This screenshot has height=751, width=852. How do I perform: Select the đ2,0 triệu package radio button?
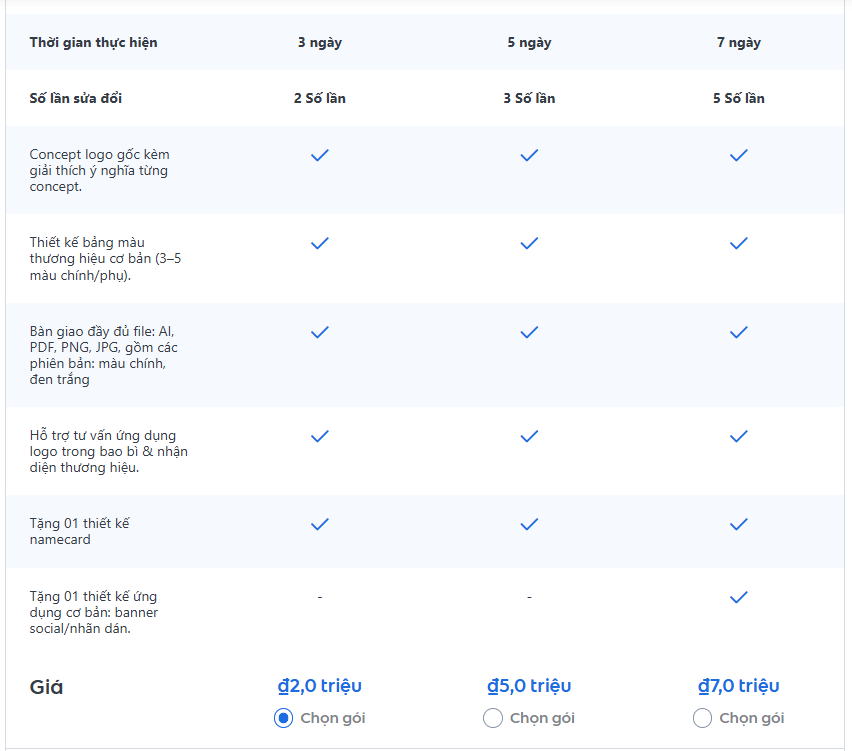[283, 718]
